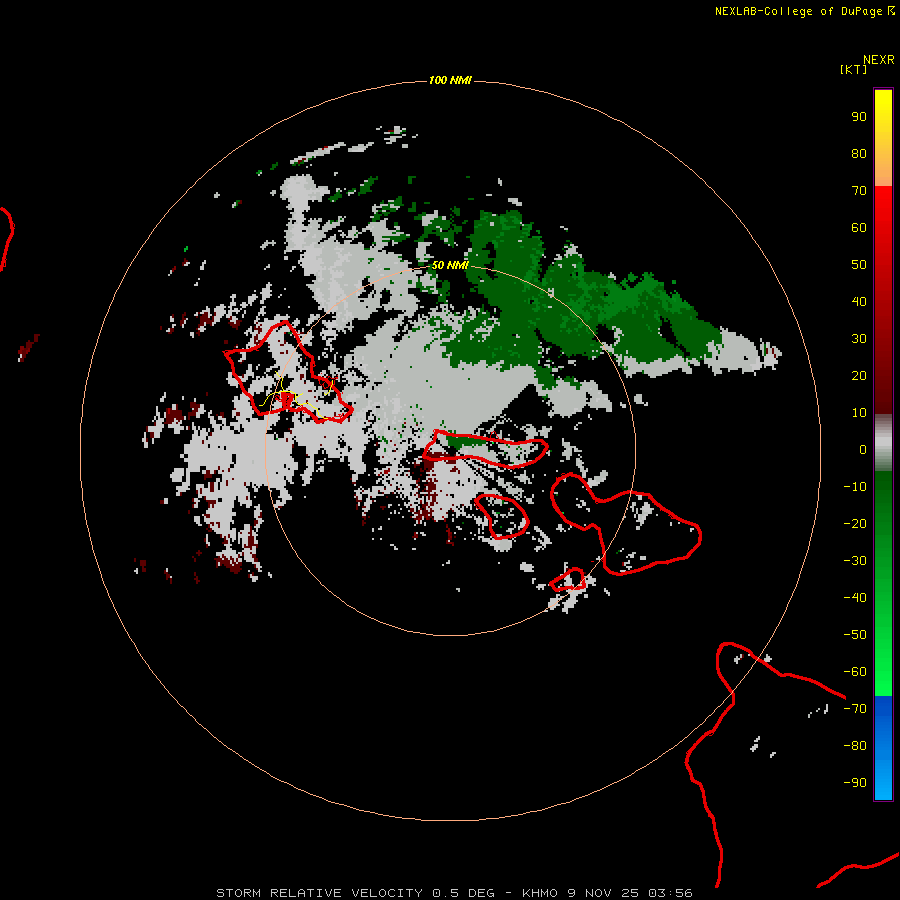The image size is (900, 900).
Task: Click the "-20" value on velocity scale
Action: [x=855, y=524]
